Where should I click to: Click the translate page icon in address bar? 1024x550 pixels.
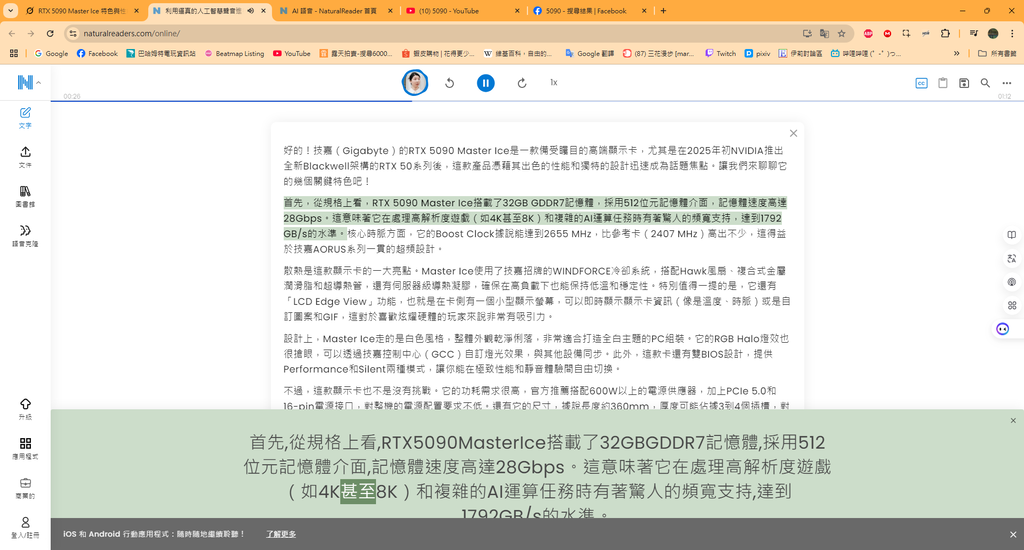[824, 33]
